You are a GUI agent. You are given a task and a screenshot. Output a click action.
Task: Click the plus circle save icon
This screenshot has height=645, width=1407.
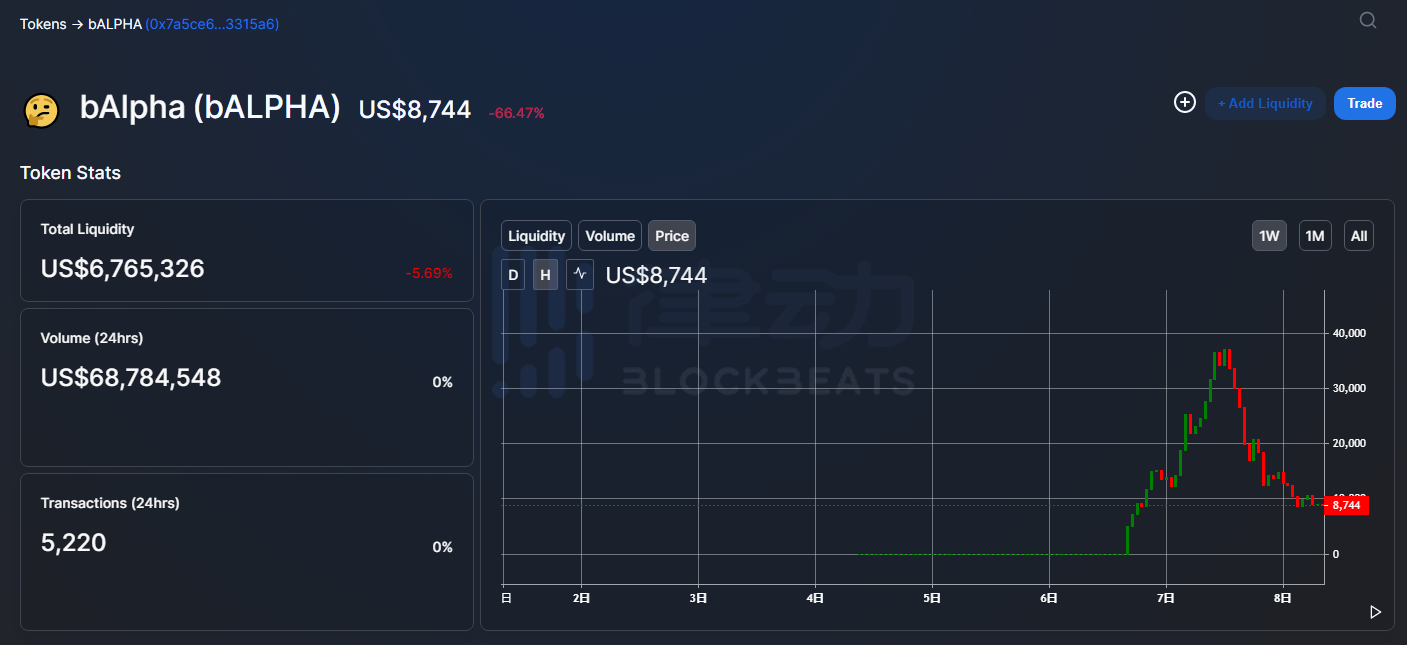coord(1185,102)
